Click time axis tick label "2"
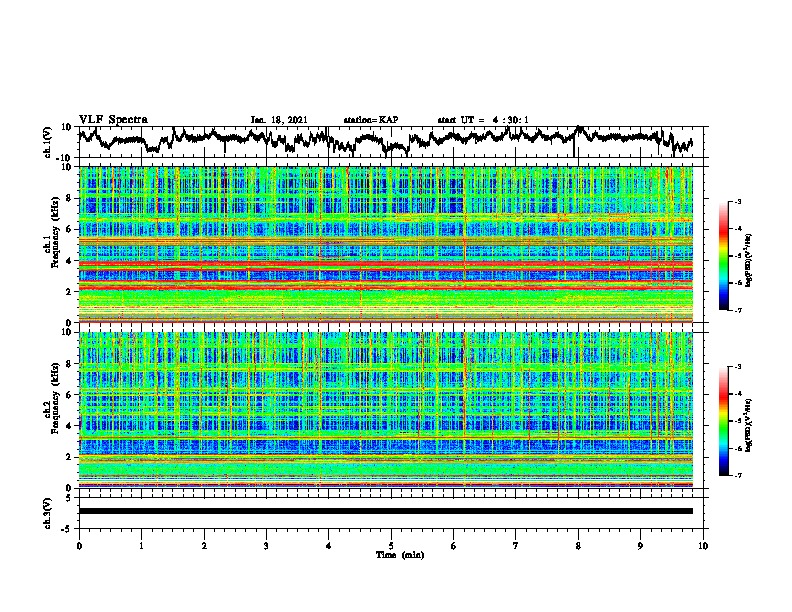The width and height of the screenshot is (792, 612). pyautogui.click(x=204, y=546)
